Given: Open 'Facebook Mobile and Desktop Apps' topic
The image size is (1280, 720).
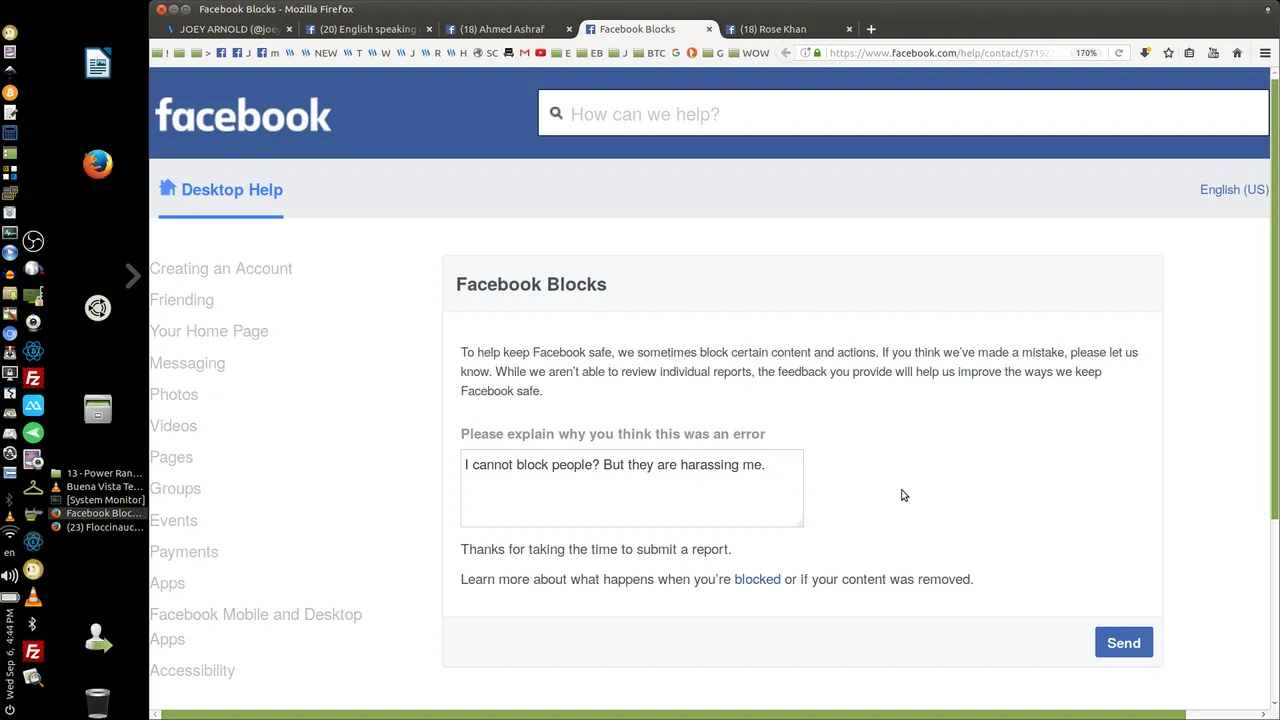Looking at the screenshot, I should (x=256, y=627).
